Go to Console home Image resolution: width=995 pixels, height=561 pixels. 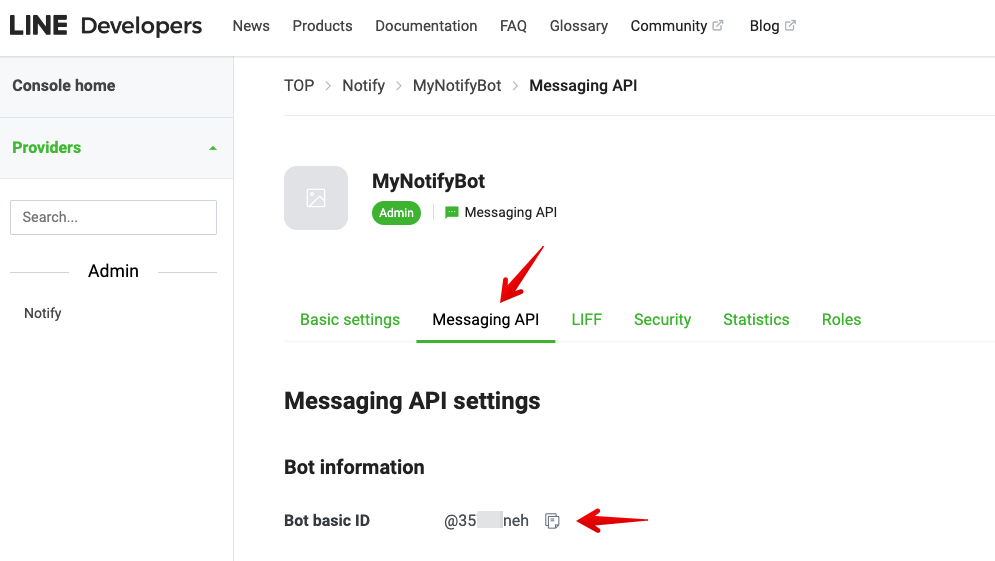tap(63, 86)
